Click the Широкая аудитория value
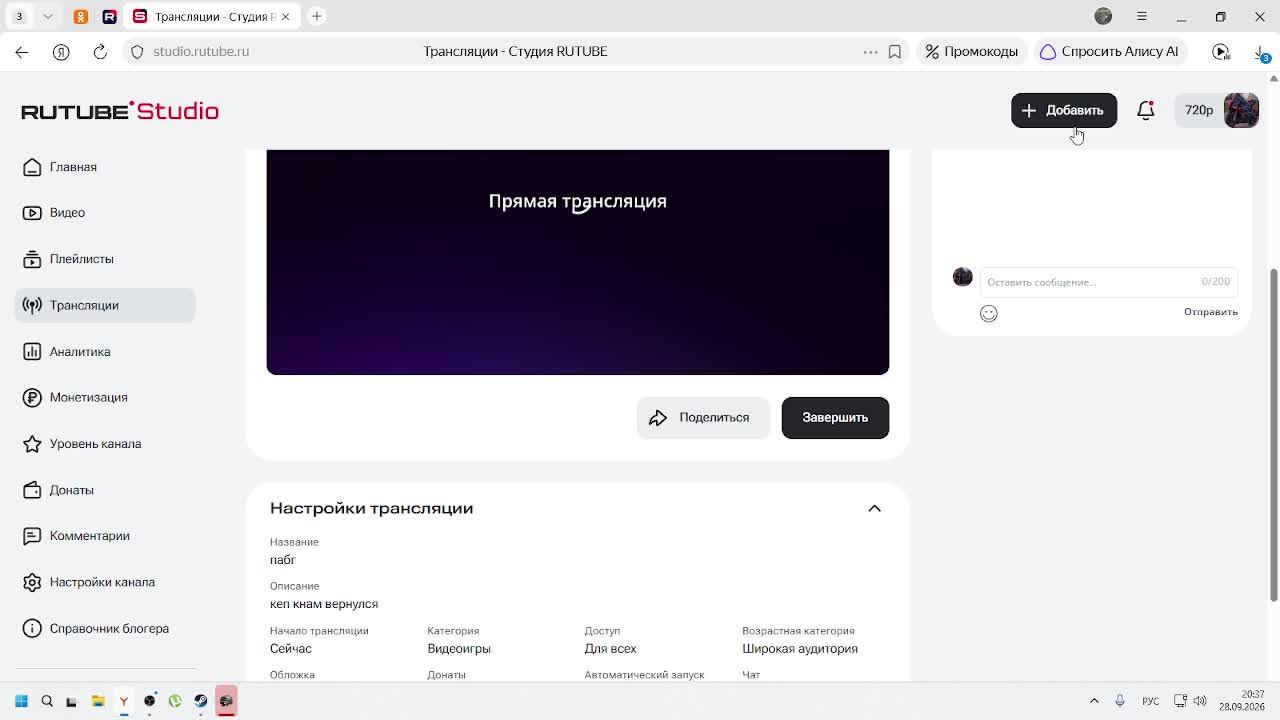This screenshot has height=720, width=1280. (800, 649)
